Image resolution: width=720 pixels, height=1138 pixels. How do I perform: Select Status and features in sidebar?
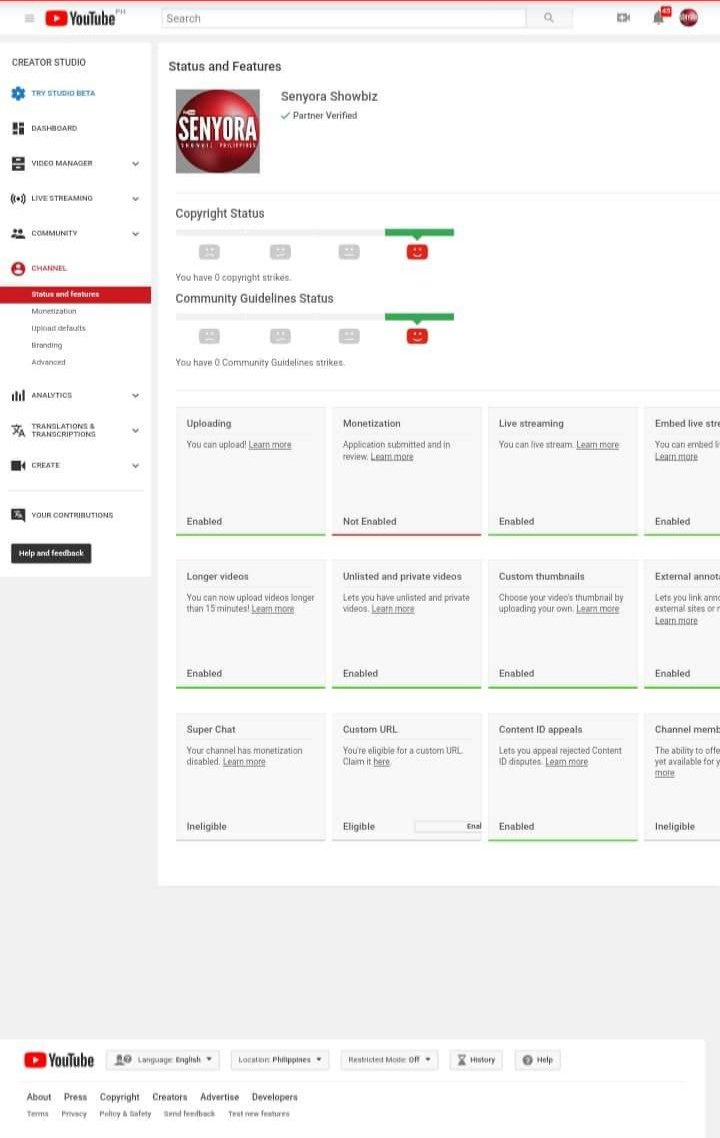point(75,294)
